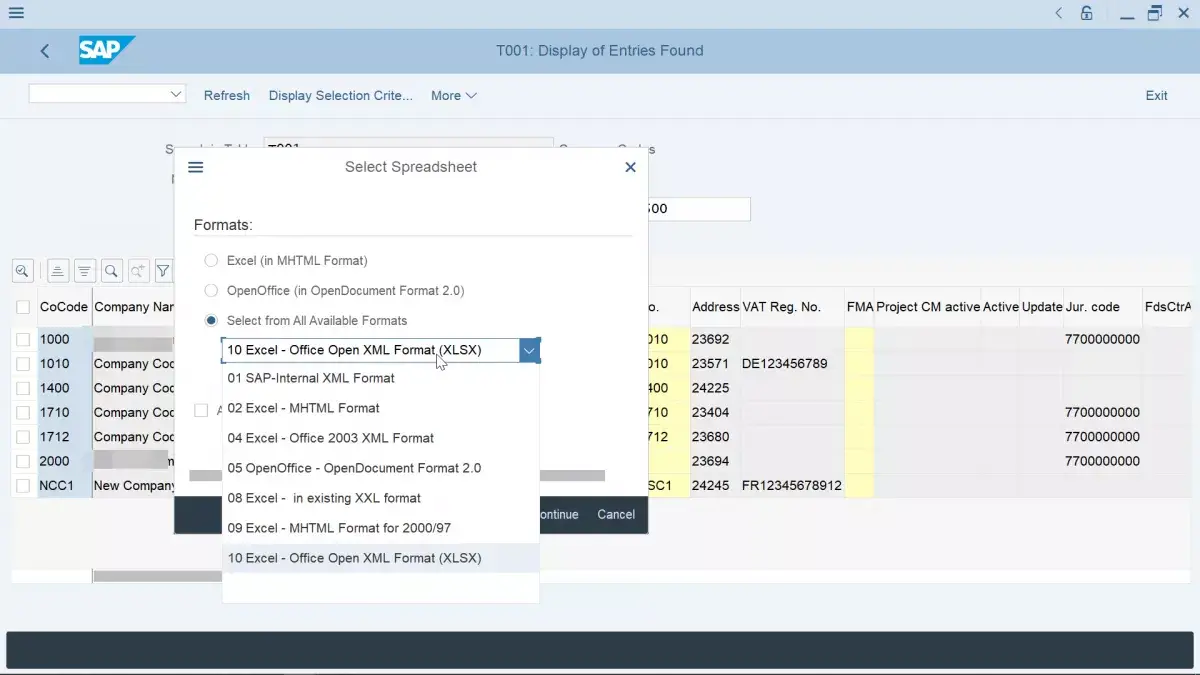The height and width of the screenshot is (675, 1200).
Task: Click the Continue button in dialog
Action: tap(559, 515)
